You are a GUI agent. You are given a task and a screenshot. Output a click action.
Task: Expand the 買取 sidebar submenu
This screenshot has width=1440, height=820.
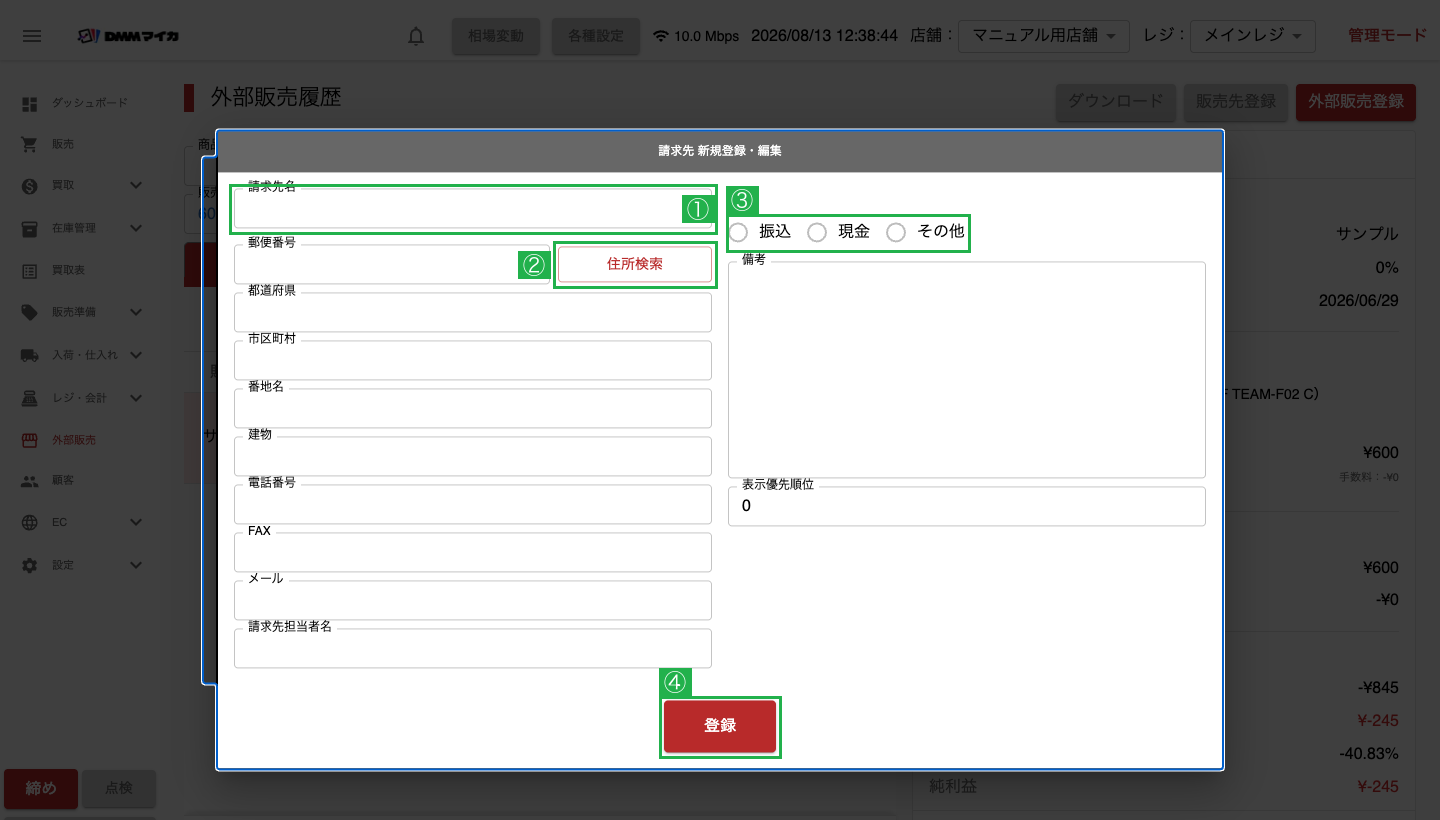click(x=137, y=186)
